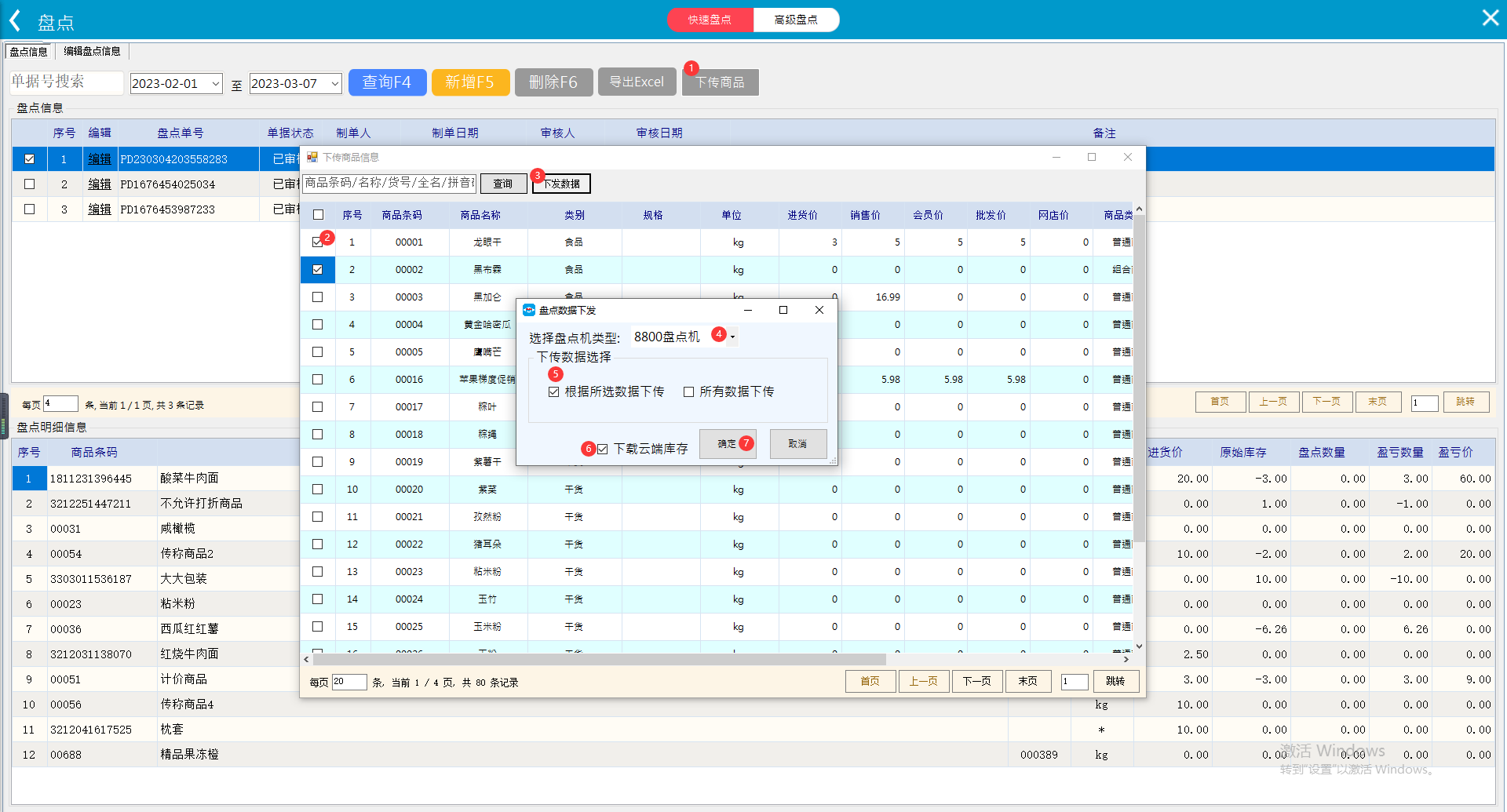Click the 下传商品信息 window title icon
The image size is (1507, 812).
(x=312, y=157)
